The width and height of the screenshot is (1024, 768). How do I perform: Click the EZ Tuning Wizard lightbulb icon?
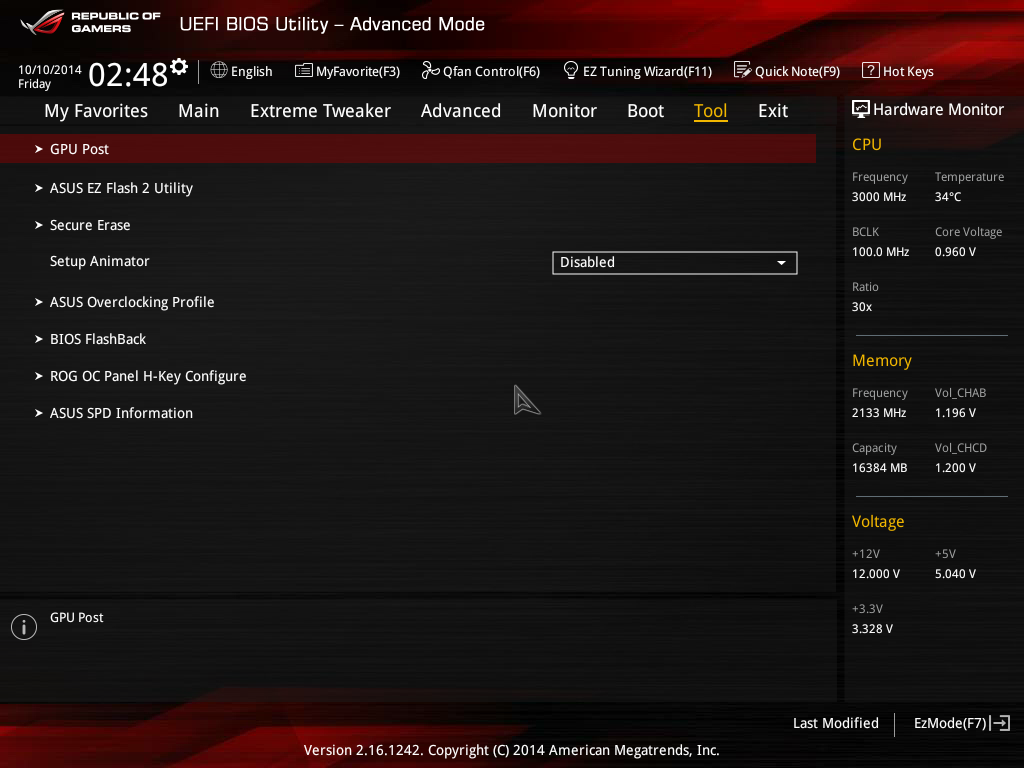tap(570, 70)
